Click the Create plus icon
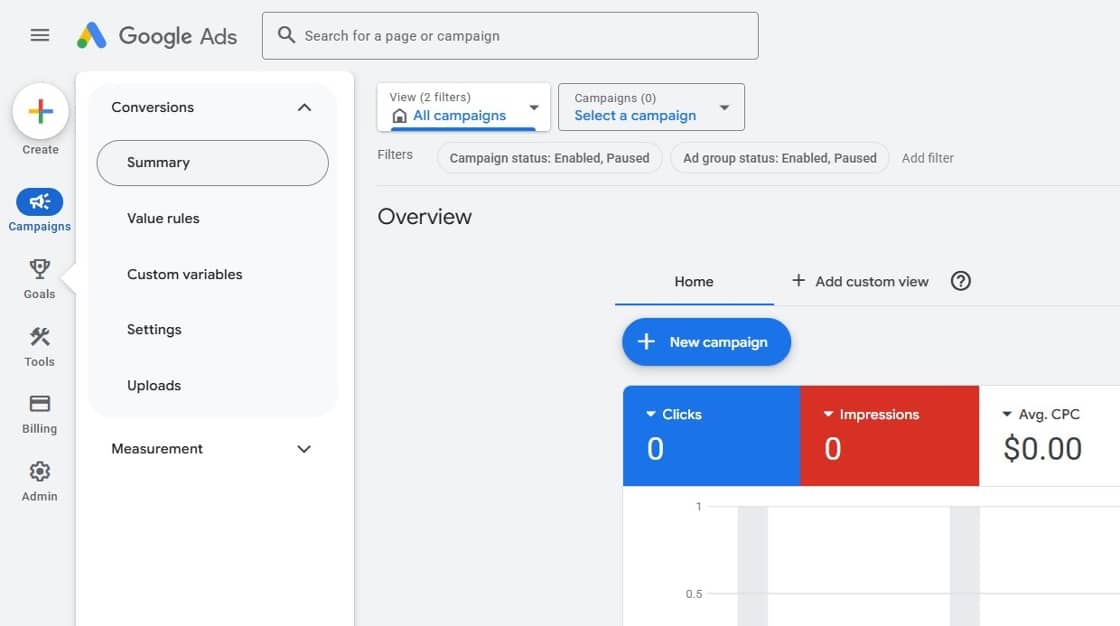The height and width of the screenshot is (626, 1120). pos(40,111)
